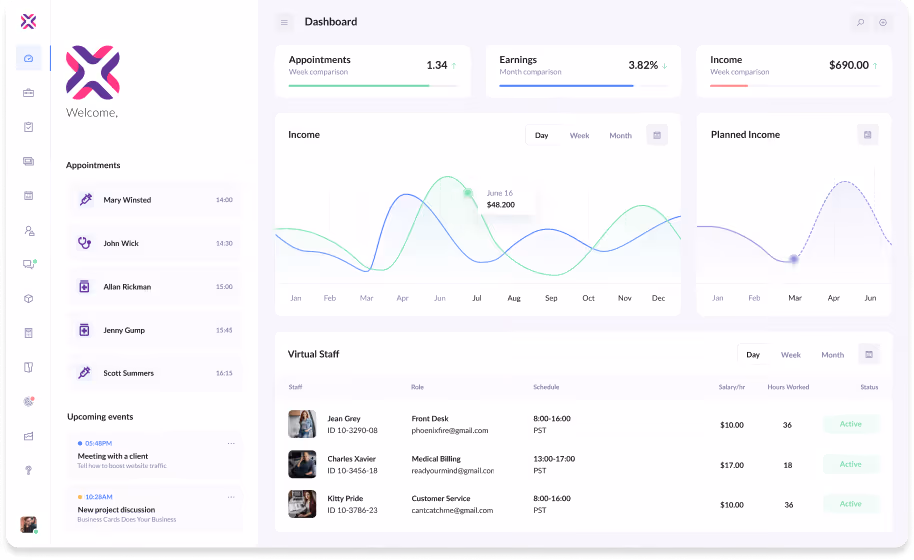Open options for New project discussion event

(231, 497)
